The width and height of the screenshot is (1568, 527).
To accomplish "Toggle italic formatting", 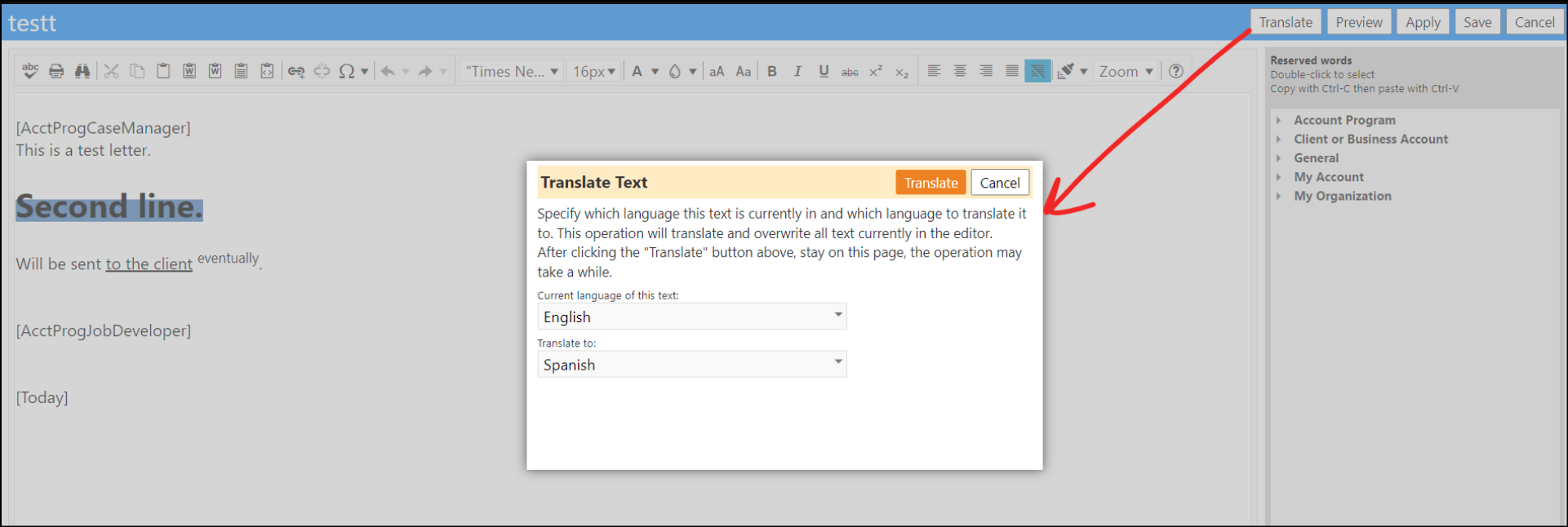I will 798,71.
